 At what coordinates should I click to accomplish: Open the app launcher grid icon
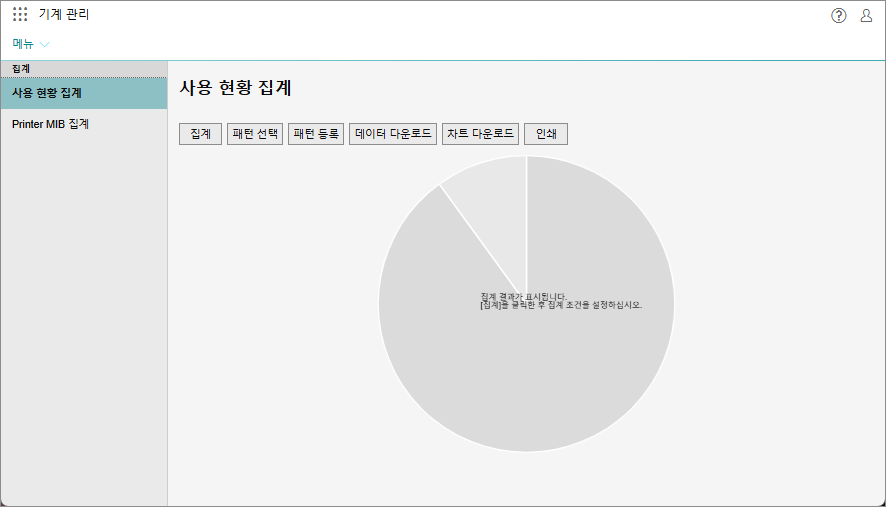[x=20, y=15]
